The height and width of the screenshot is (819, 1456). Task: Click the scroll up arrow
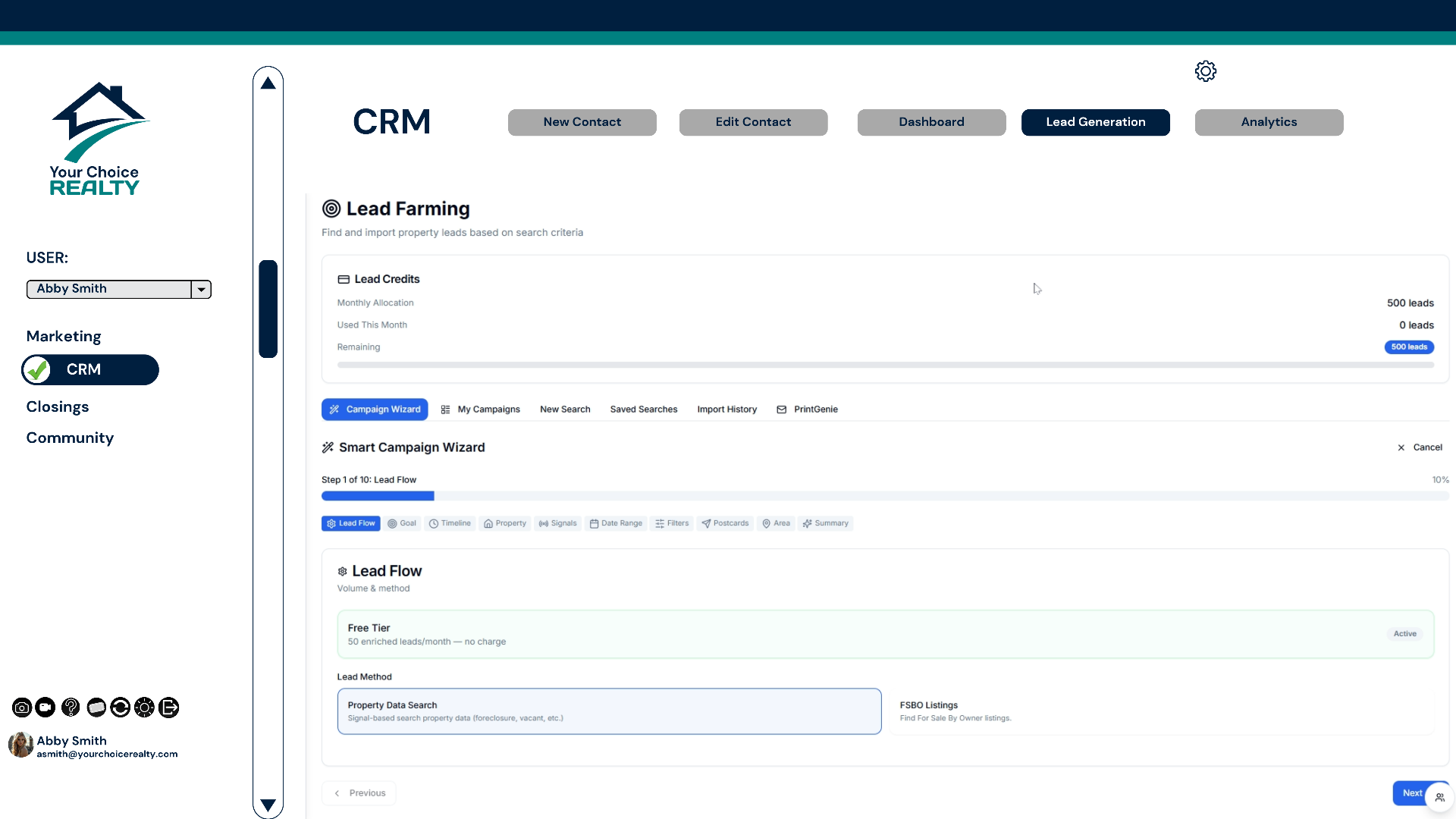(x=268, y=83)
